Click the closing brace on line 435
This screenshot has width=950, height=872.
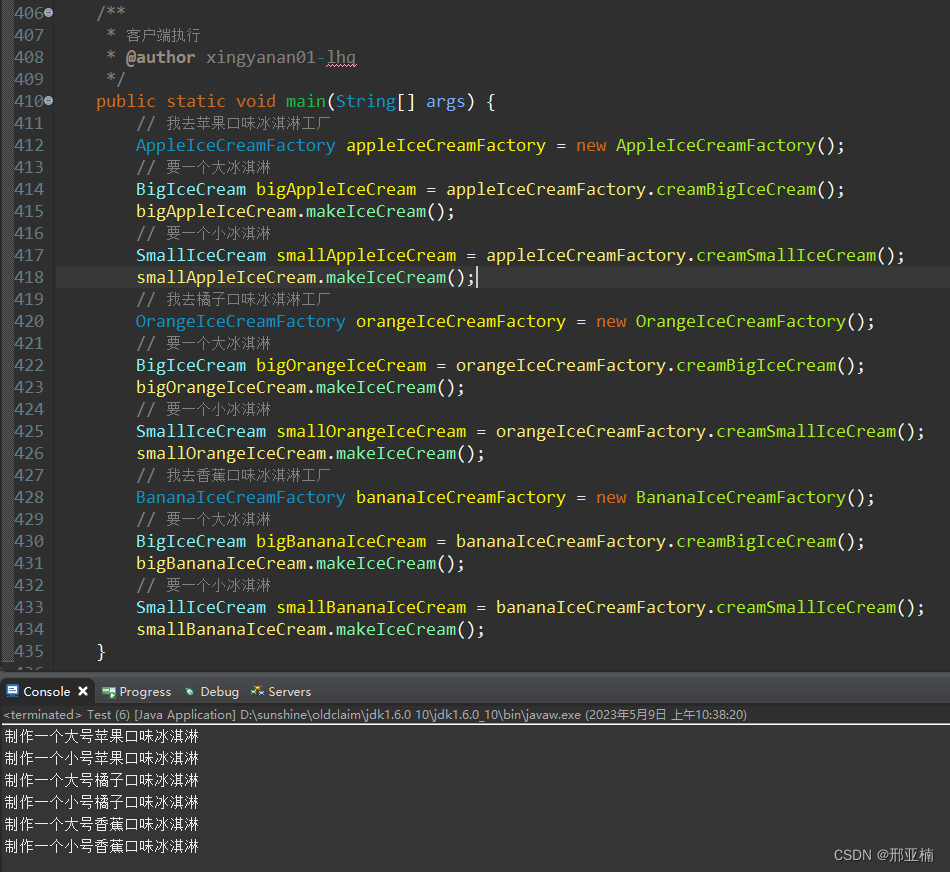(x=101, y=652)
